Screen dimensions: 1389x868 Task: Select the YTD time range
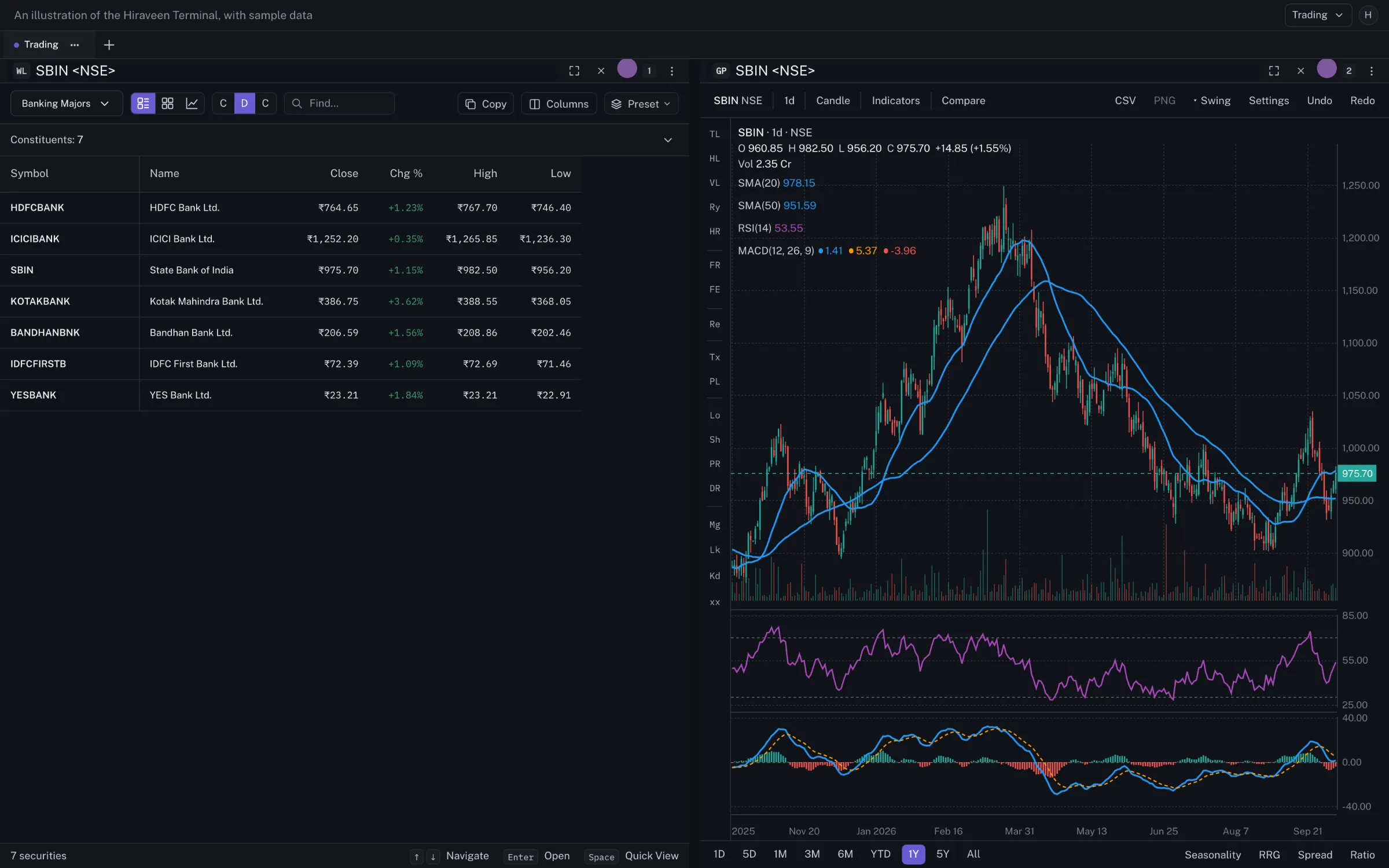click(880, 854)
